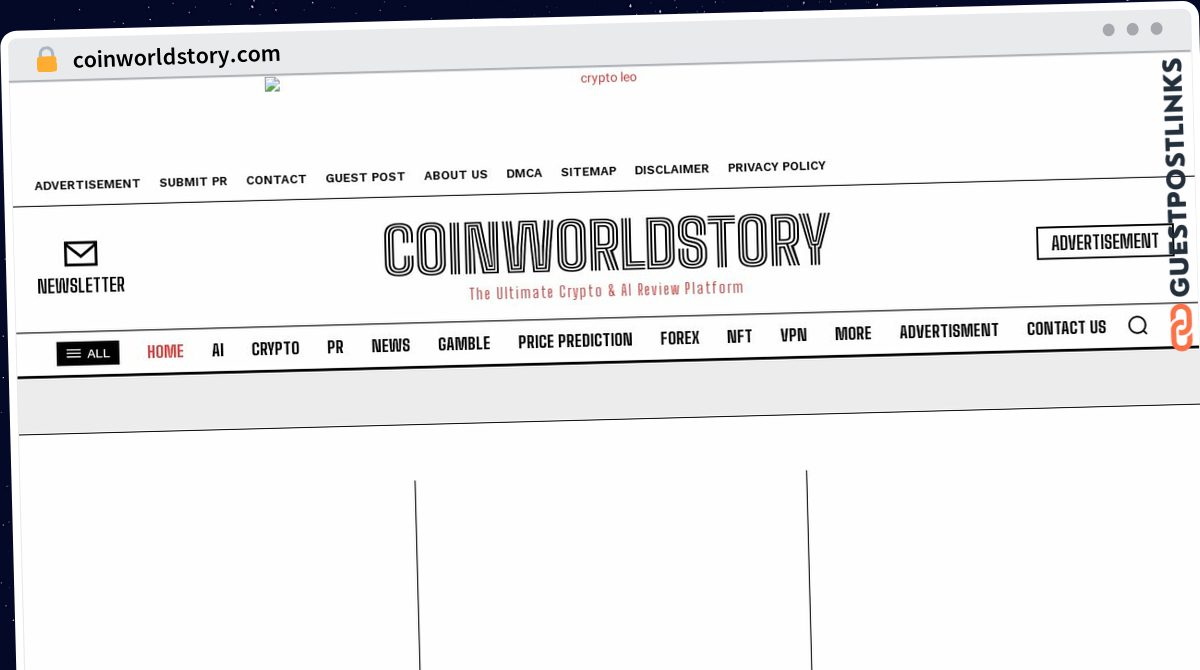Open the DMCA link
This screenshot has width=1200, height=670.
tap(524, 173)
